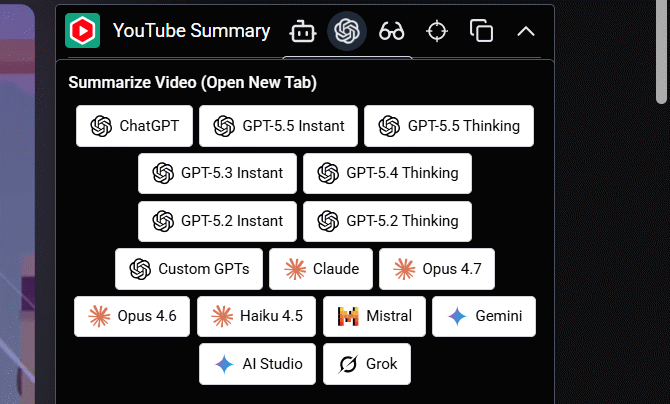Click the YouTube Summary title text
The width and height of the screenshot is (670, 404).
coord(191,31)
